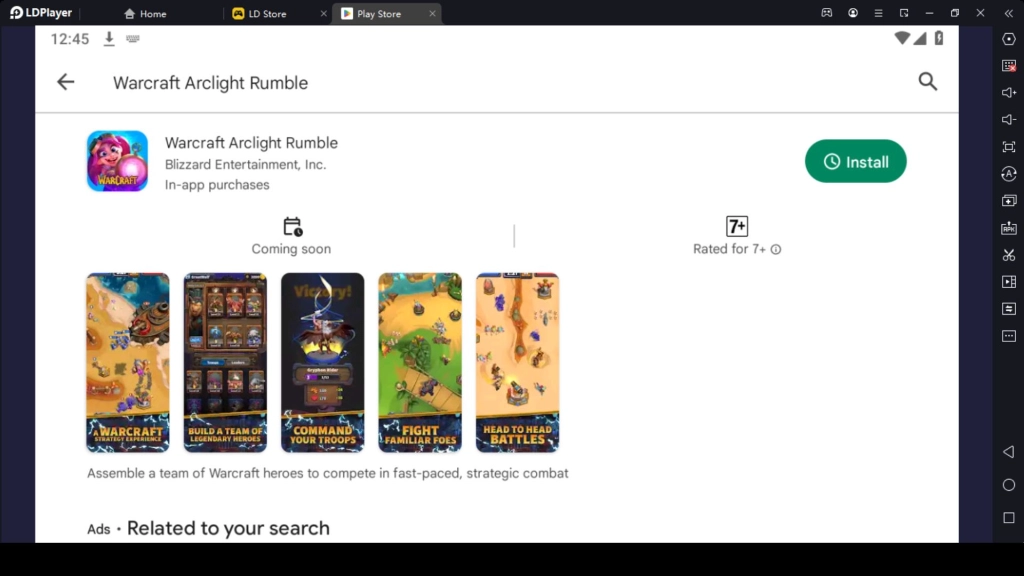This screenshot has width=1024, height=576.
Task: Open the Warcraft Arclight Rumble app icon
Action: (x=117, y=161)
